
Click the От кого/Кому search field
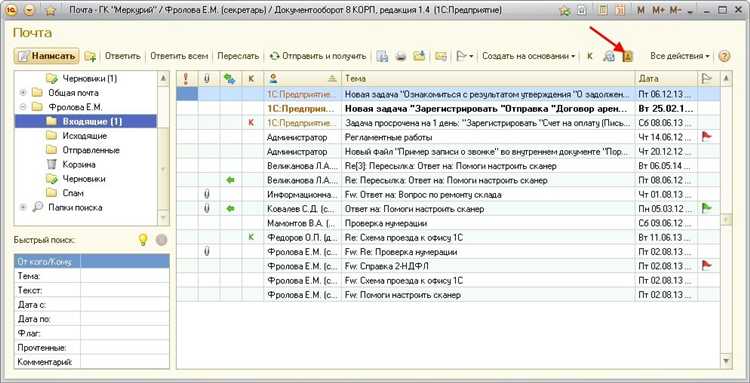click(124, 262)
